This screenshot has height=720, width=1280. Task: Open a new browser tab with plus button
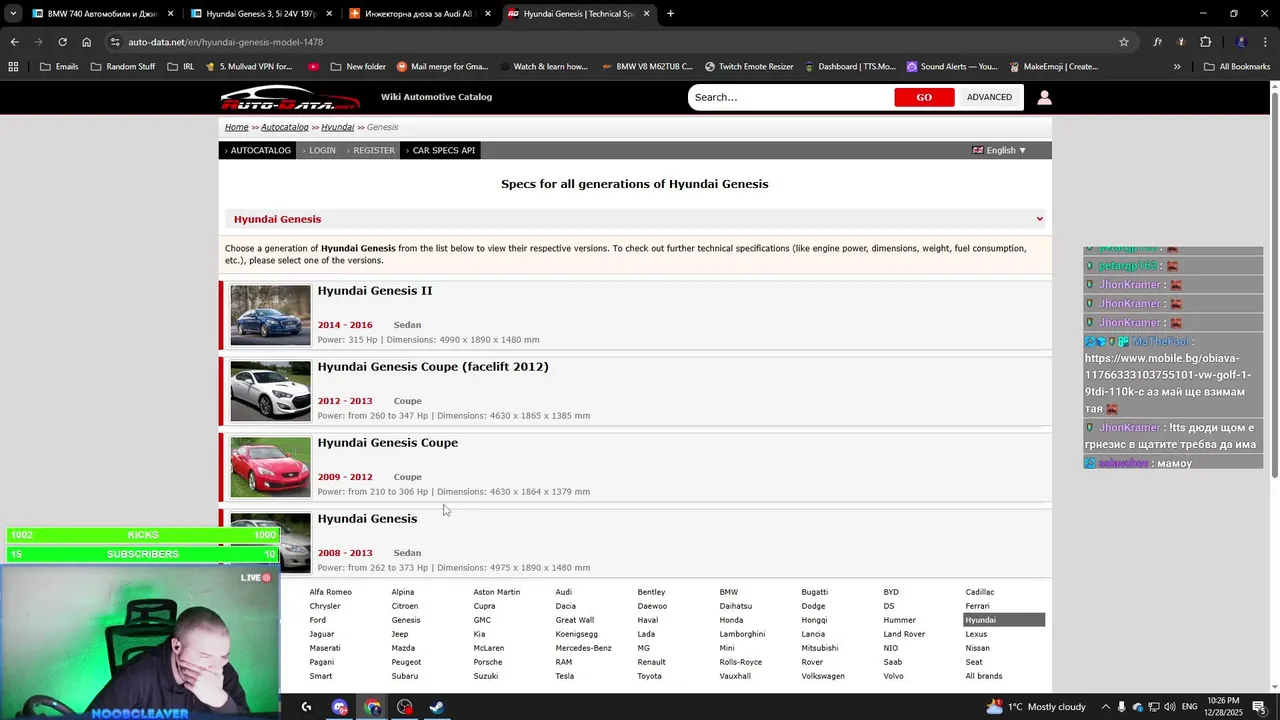(x=670, y=14)
